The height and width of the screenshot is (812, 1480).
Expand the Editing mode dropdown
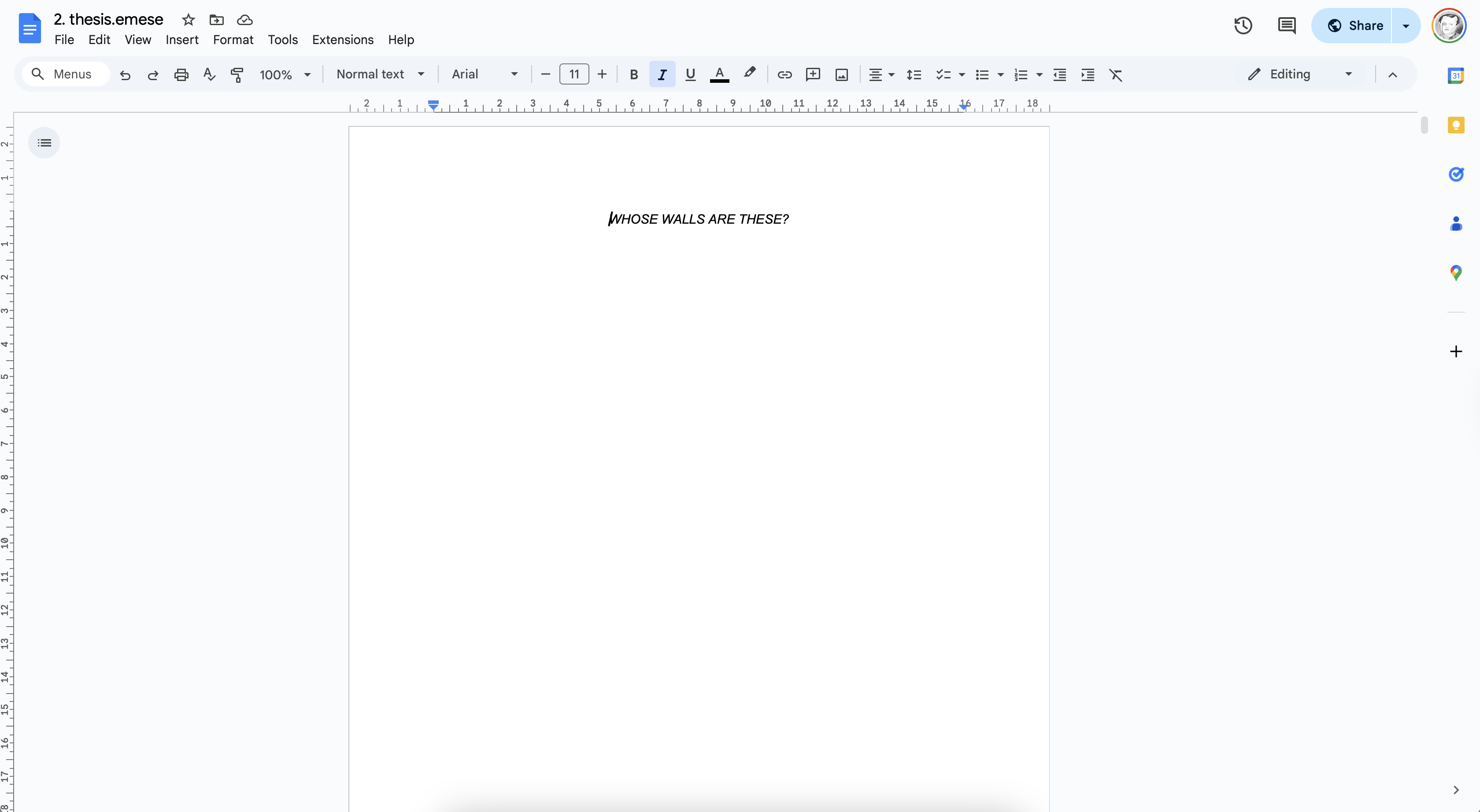pos(1299,75)
